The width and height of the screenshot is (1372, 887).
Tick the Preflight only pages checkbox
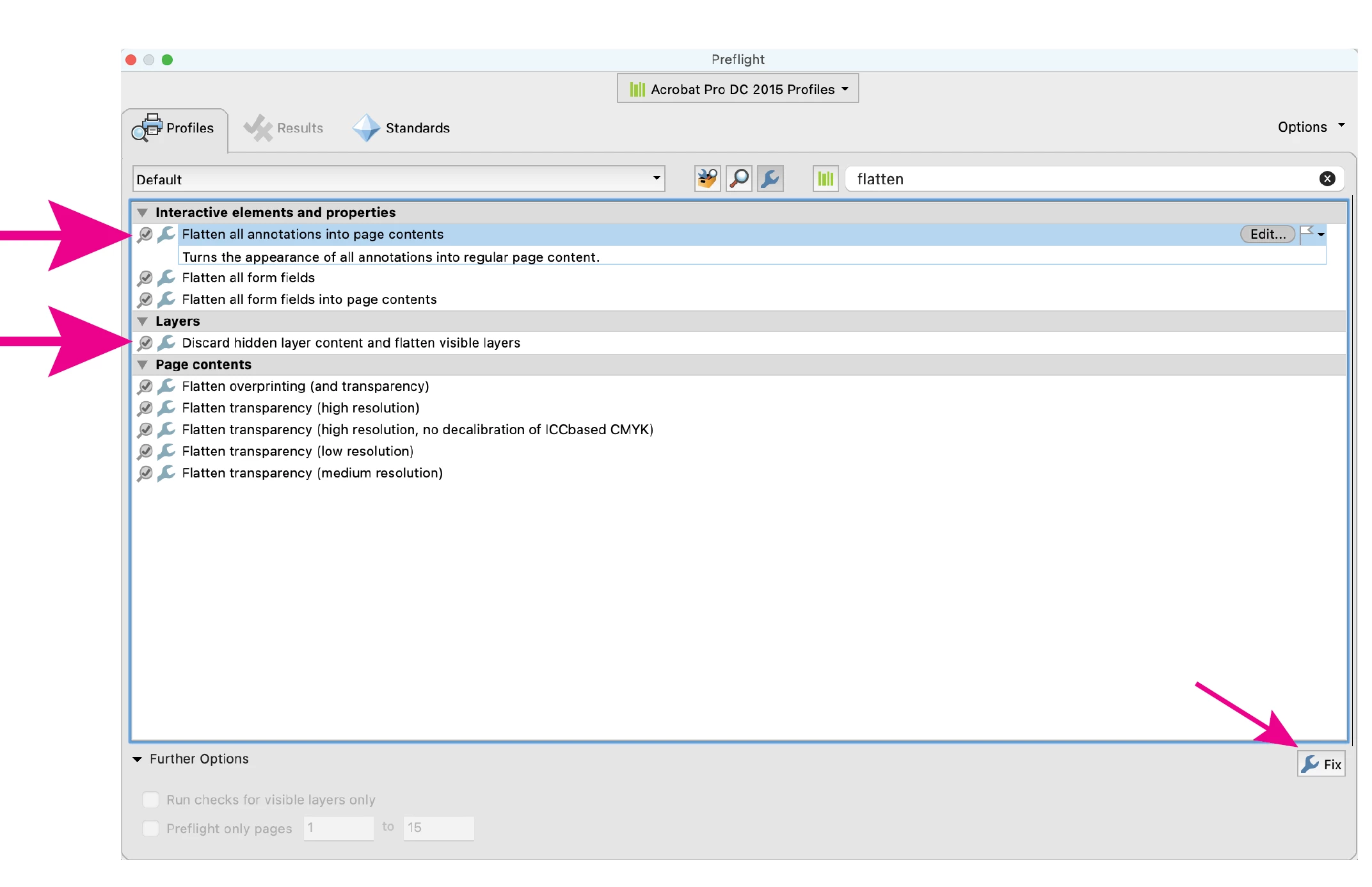[150, 828]
